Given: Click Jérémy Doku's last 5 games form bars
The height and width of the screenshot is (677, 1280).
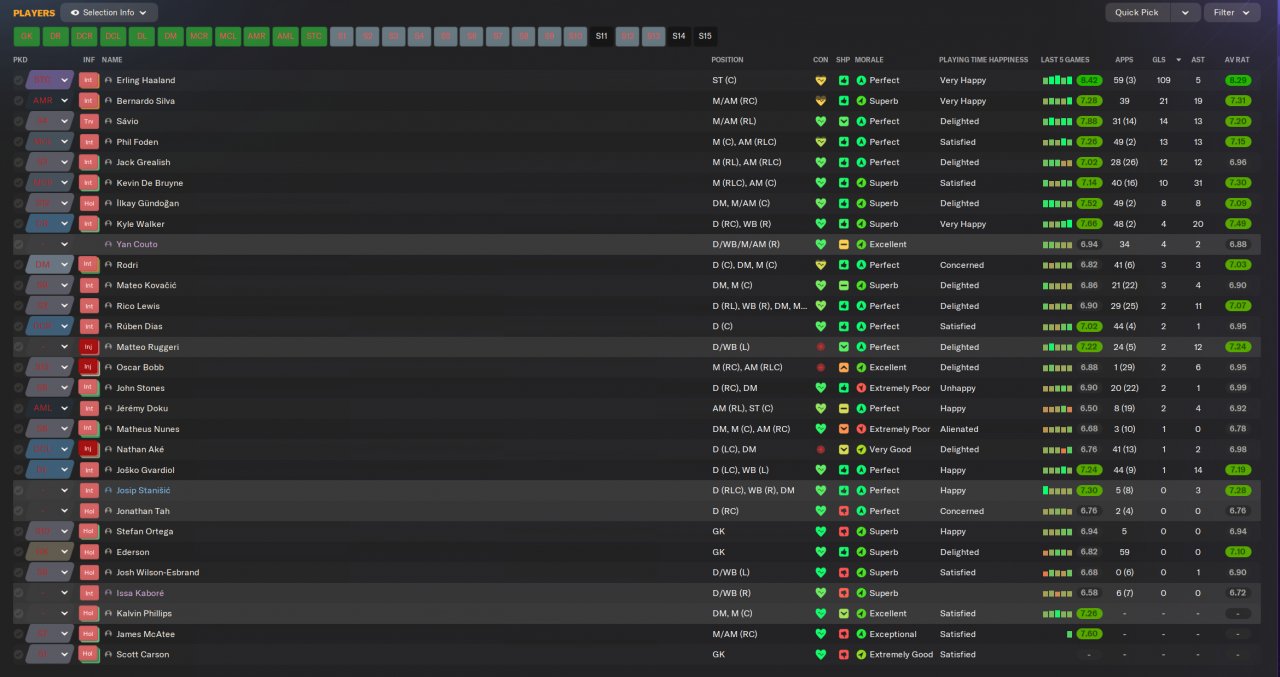Looking at the screenshot, I should click(1057, 408).
